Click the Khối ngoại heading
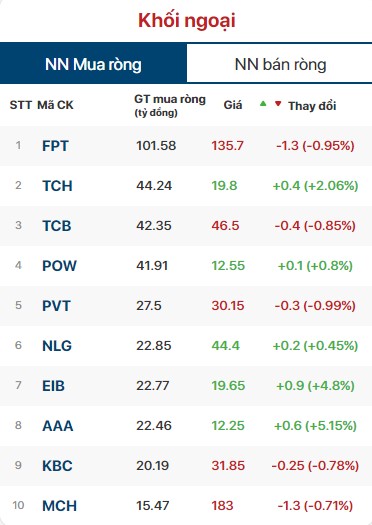 click(x=187, y=20)
